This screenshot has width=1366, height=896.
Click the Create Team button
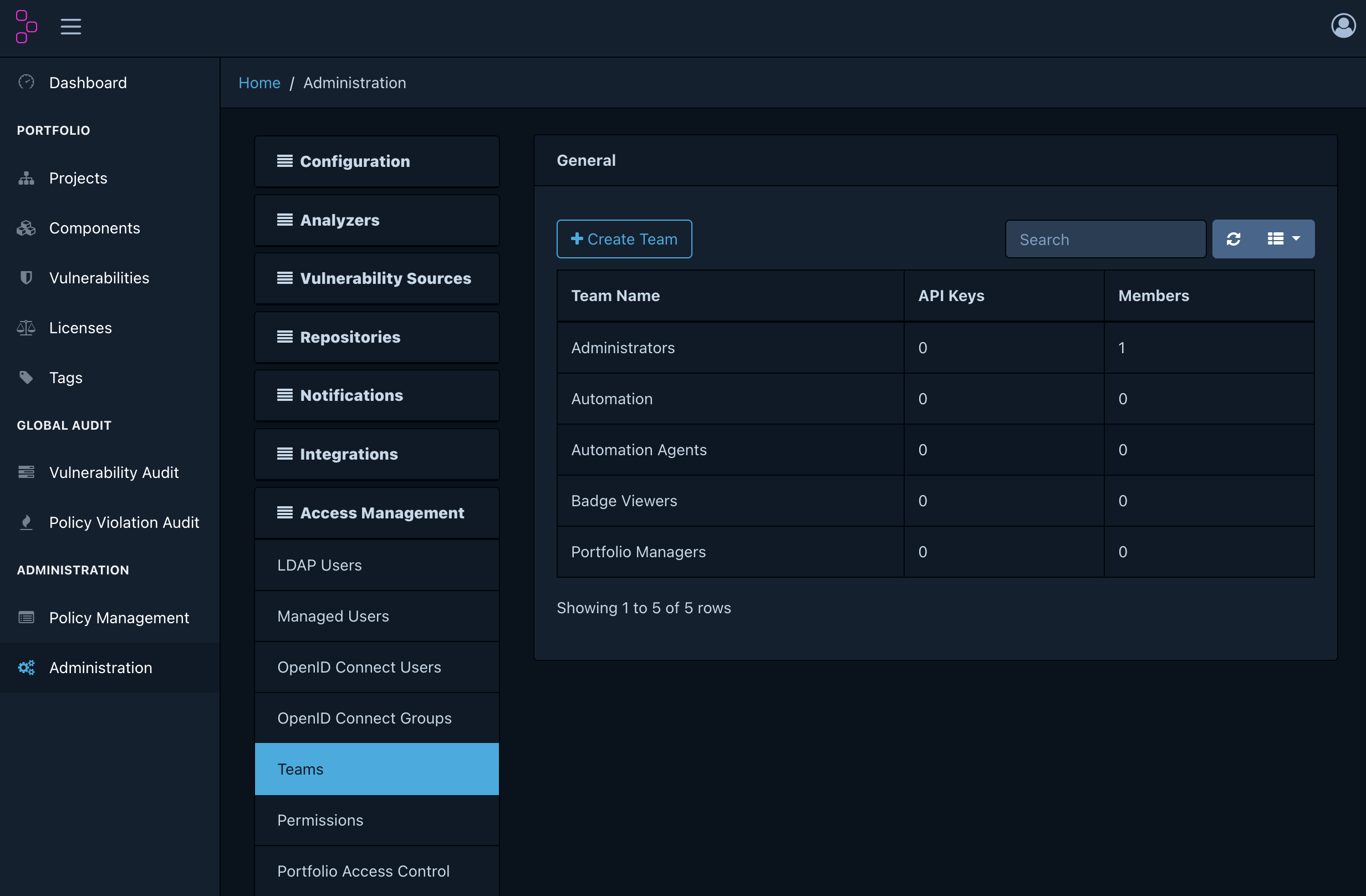pos(624,239)
